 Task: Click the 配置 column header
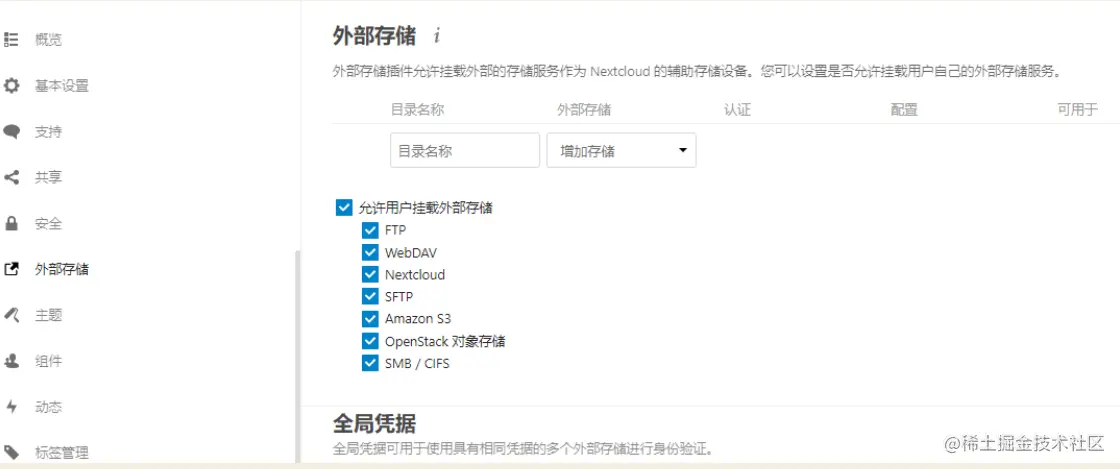pyautogui.click(x=904, y=110)
